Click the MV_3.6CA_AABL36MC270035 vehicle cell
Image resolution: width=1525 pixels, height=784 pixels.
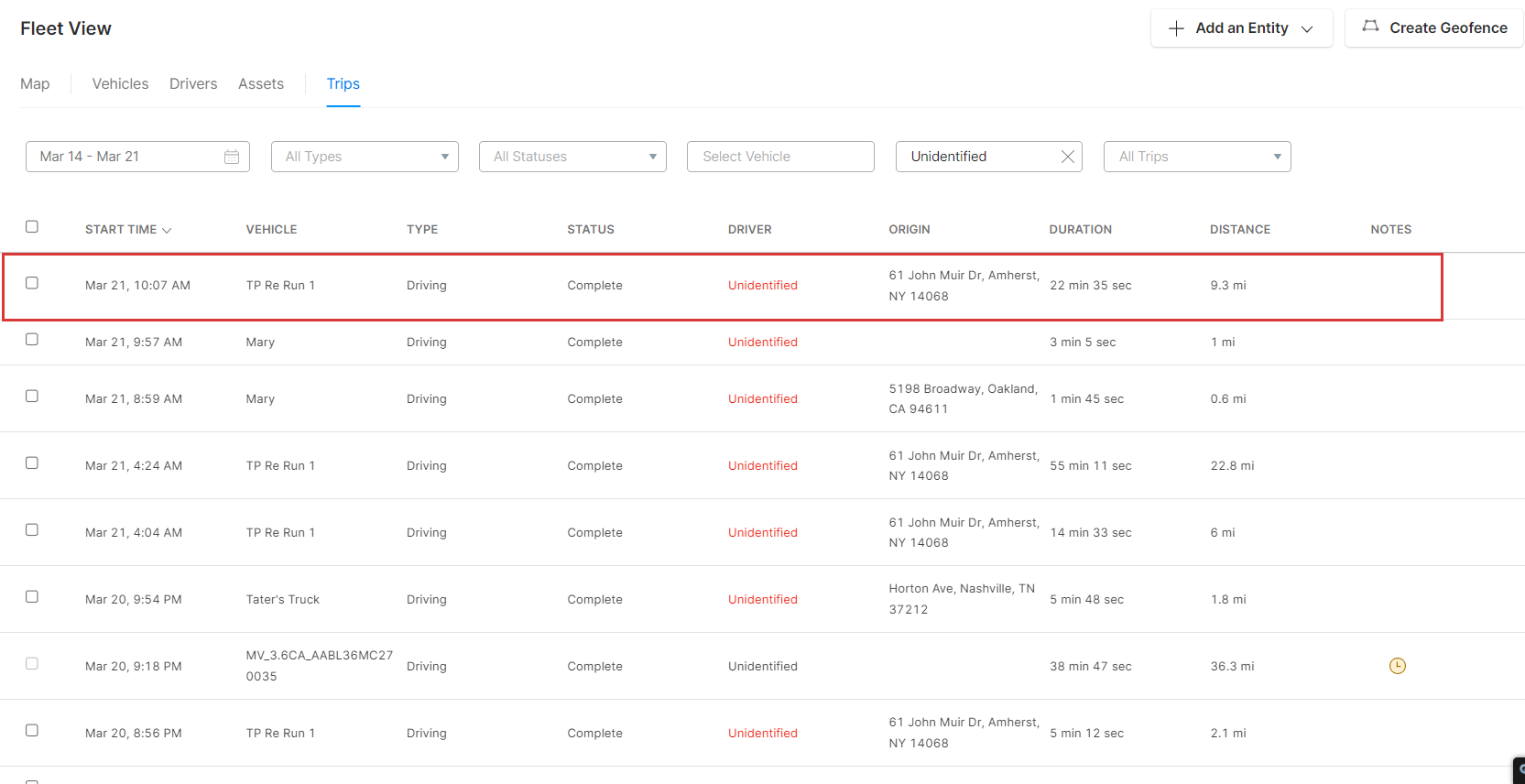(320, 666)
